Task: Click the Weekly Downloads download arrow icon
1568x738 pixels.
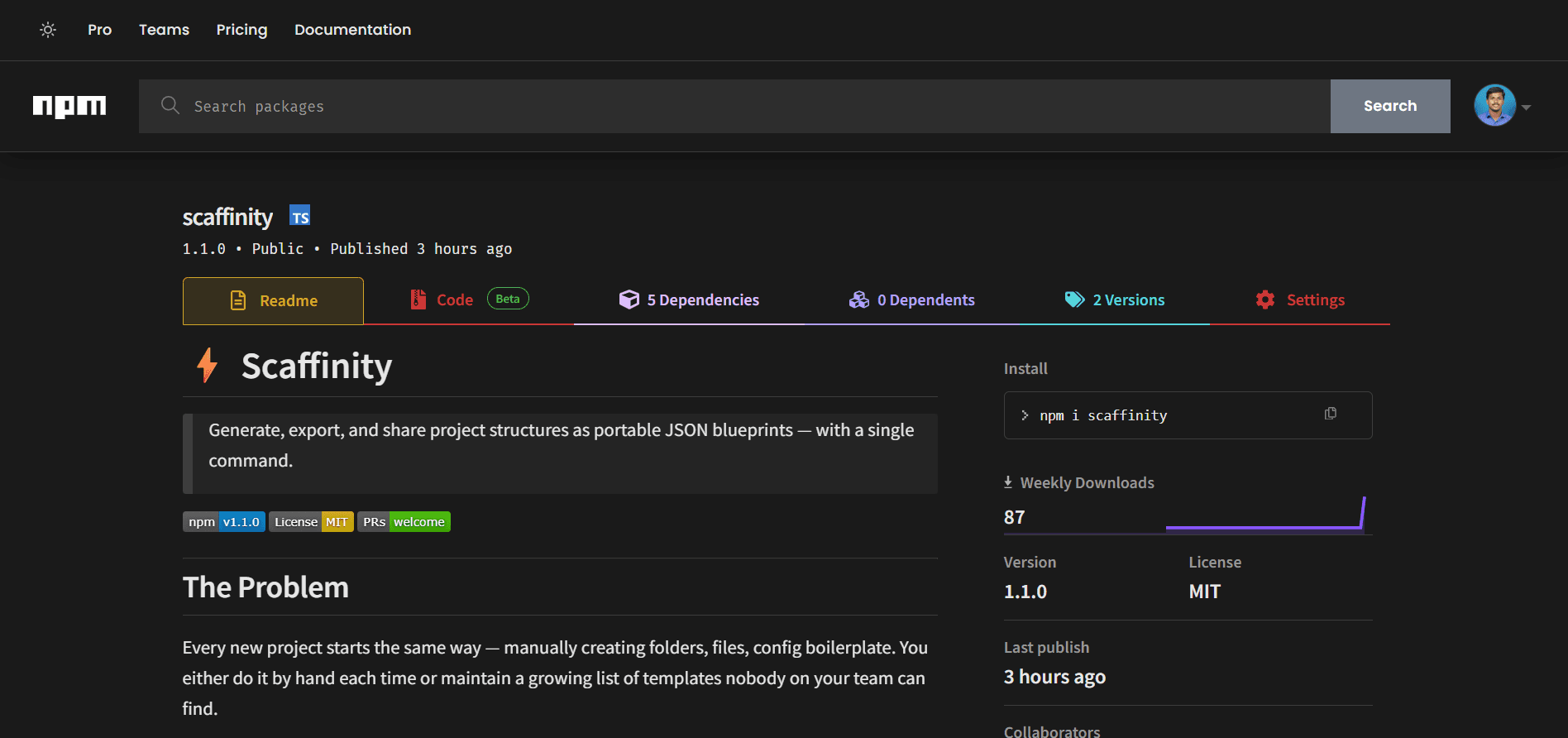Action: pos(1008,482)
